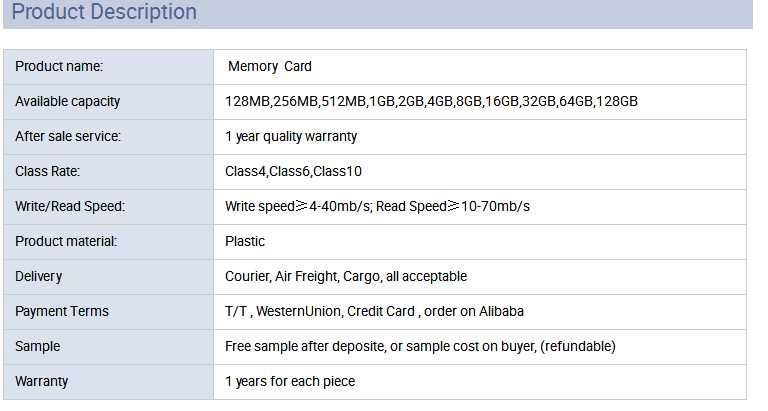Click the 'Product material:' label

point(66,242)
